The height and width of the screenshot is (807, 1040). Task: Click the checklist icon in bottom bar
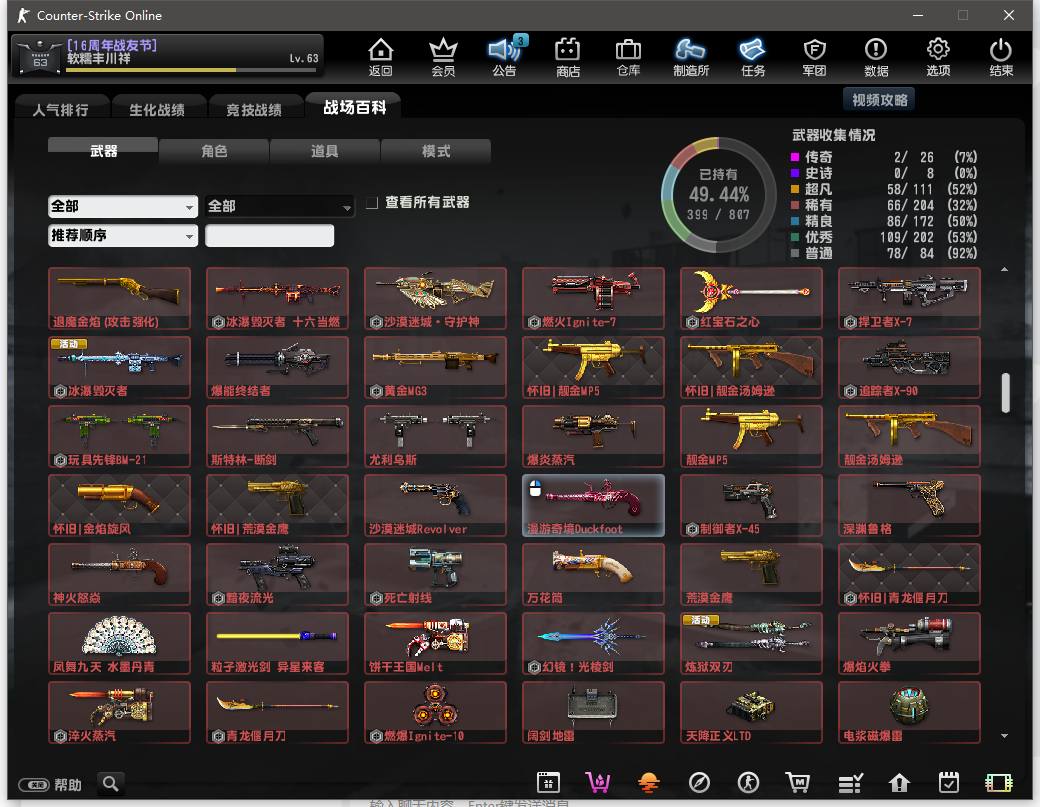click(850, 783)
